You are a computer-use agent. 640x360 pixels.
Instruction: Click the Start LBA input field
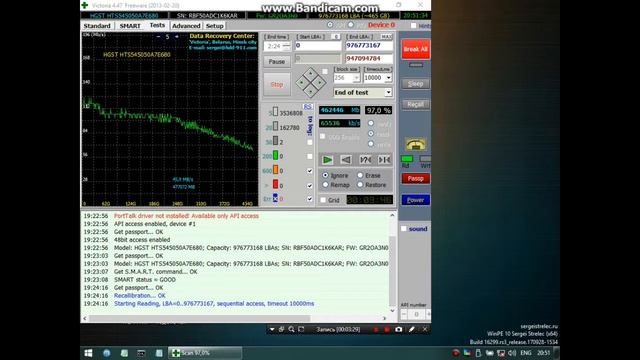[x=318, y=45]
